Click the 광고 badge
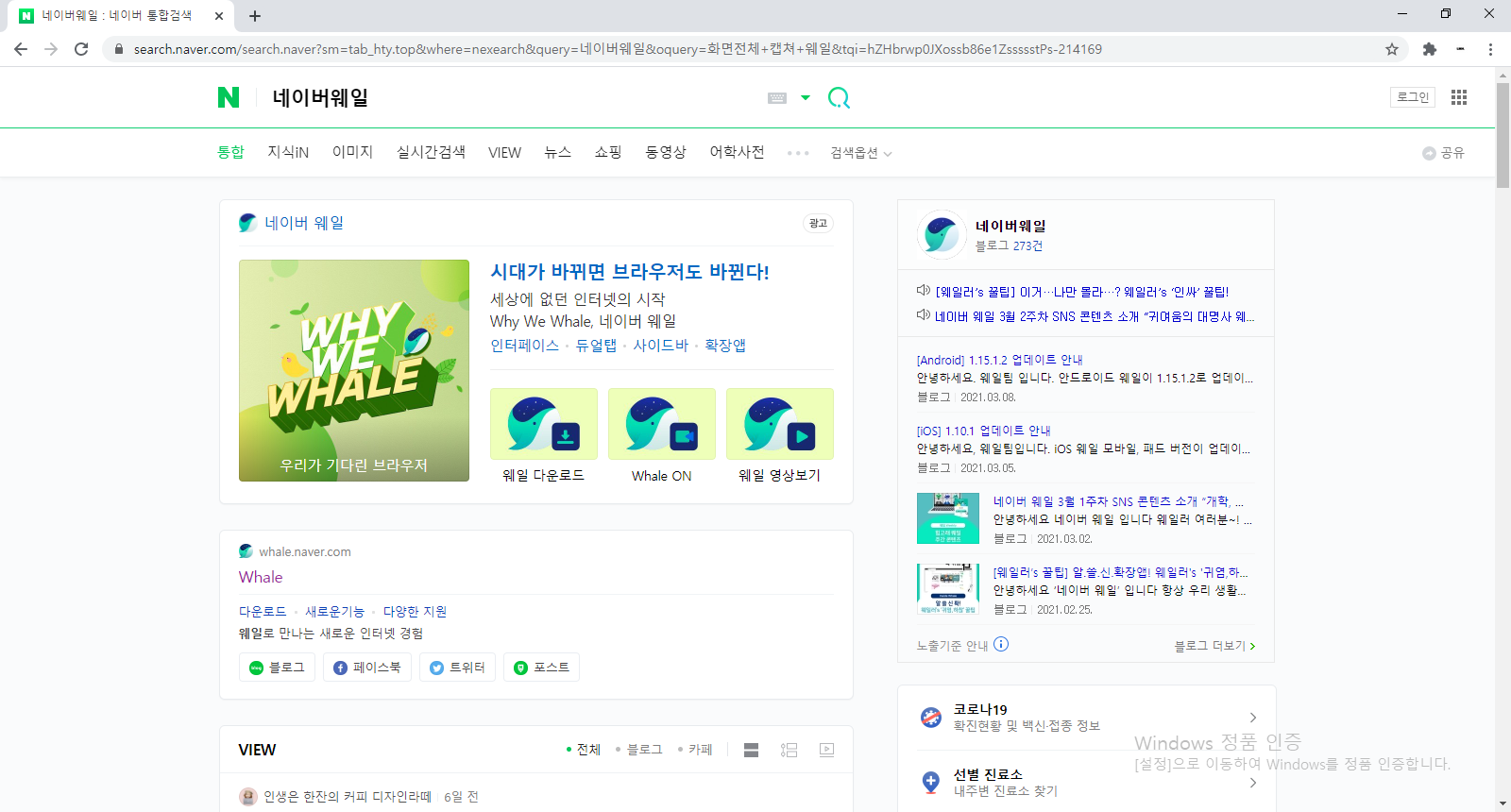1511x812 pixels. [818, 224]
